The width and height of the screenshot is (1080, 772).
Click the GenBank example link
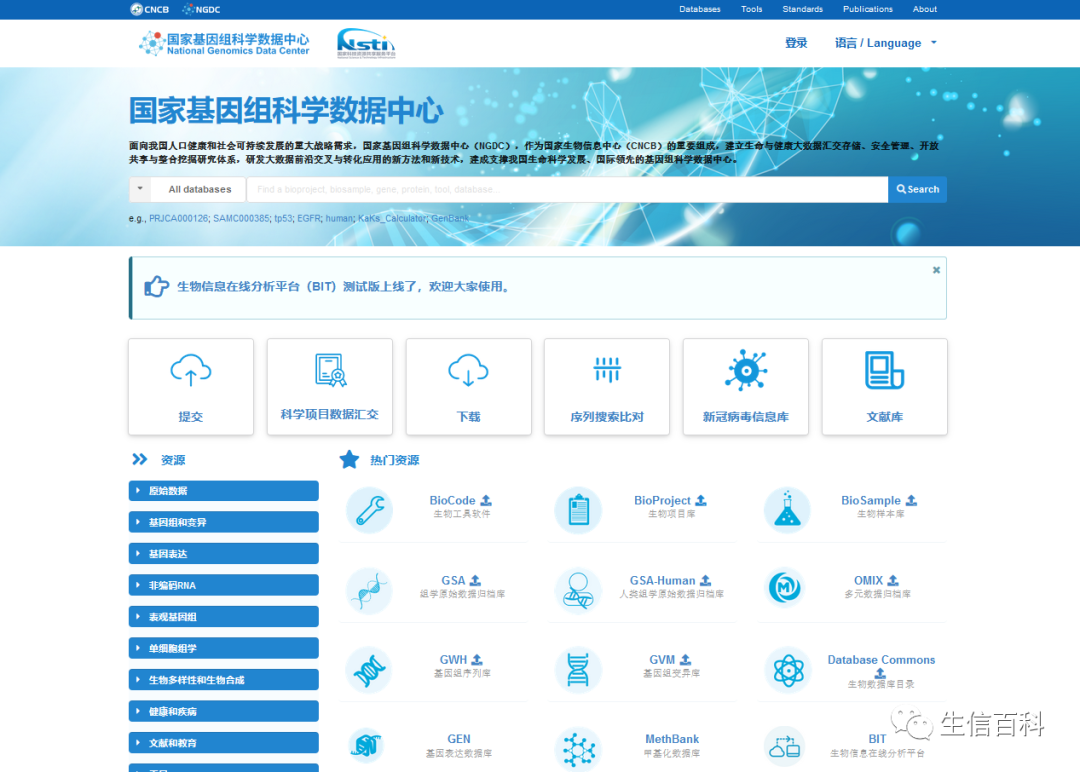point(450,218)
